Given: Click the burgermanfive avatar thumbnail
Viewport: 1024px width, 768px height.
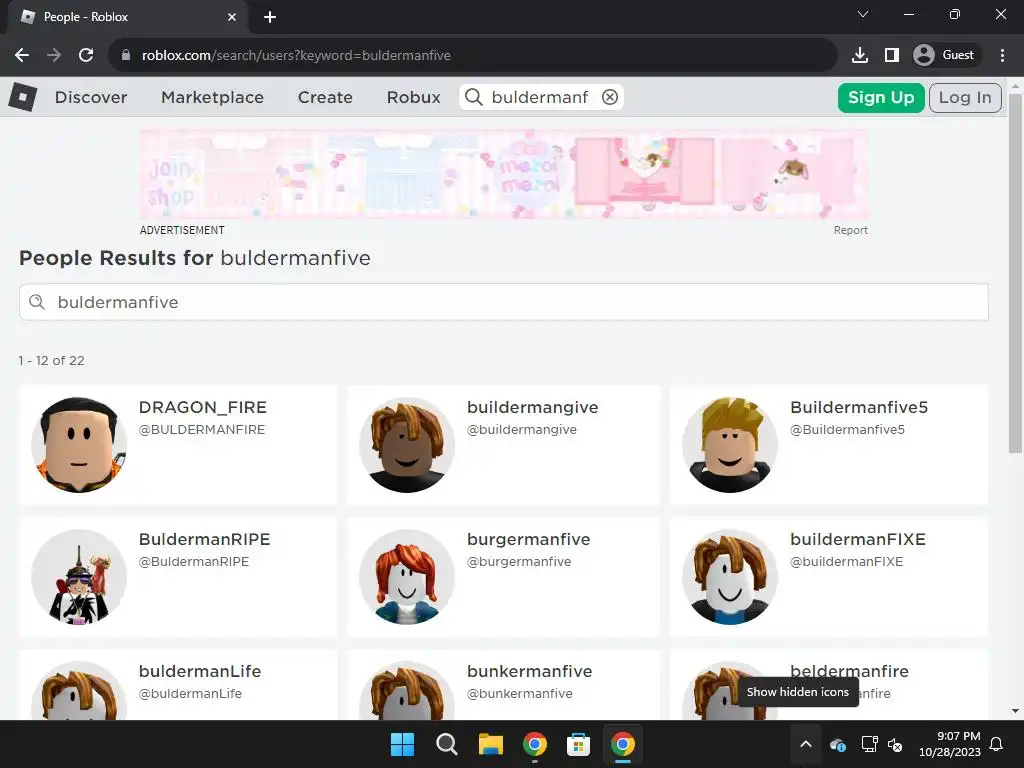Looking at the screenshot, I should click(407, 577).
